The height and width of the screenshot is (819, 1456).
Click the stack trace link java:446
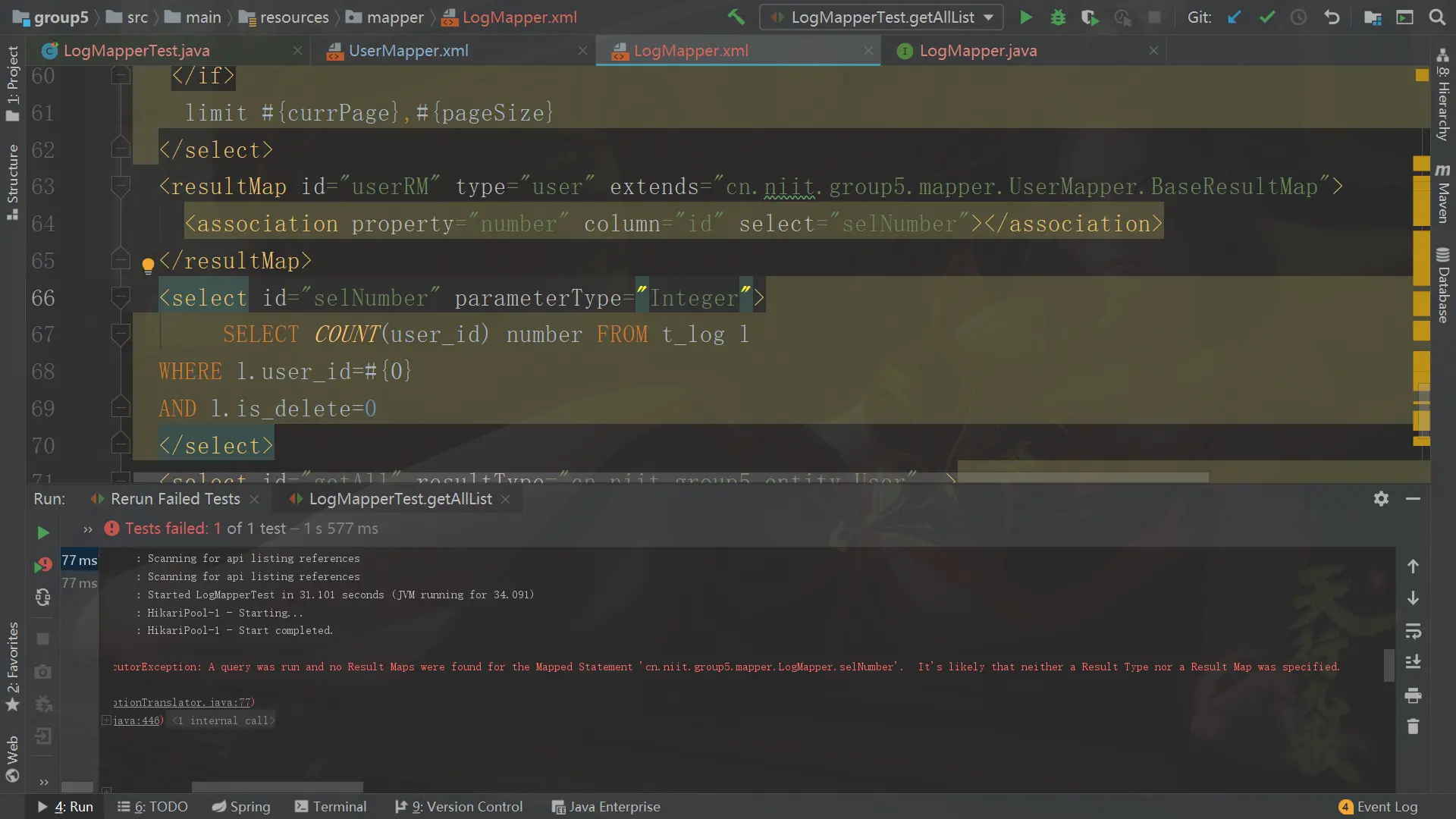click(x=136, y=720)
